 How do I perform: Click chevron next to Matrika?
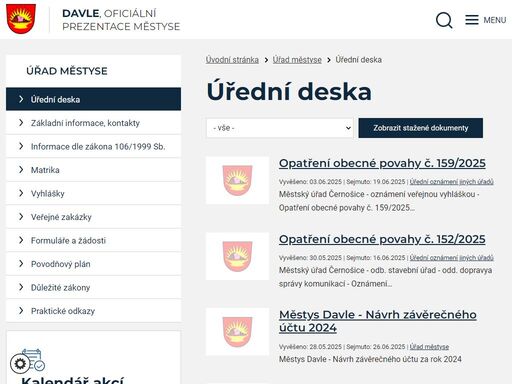[21, 170]
